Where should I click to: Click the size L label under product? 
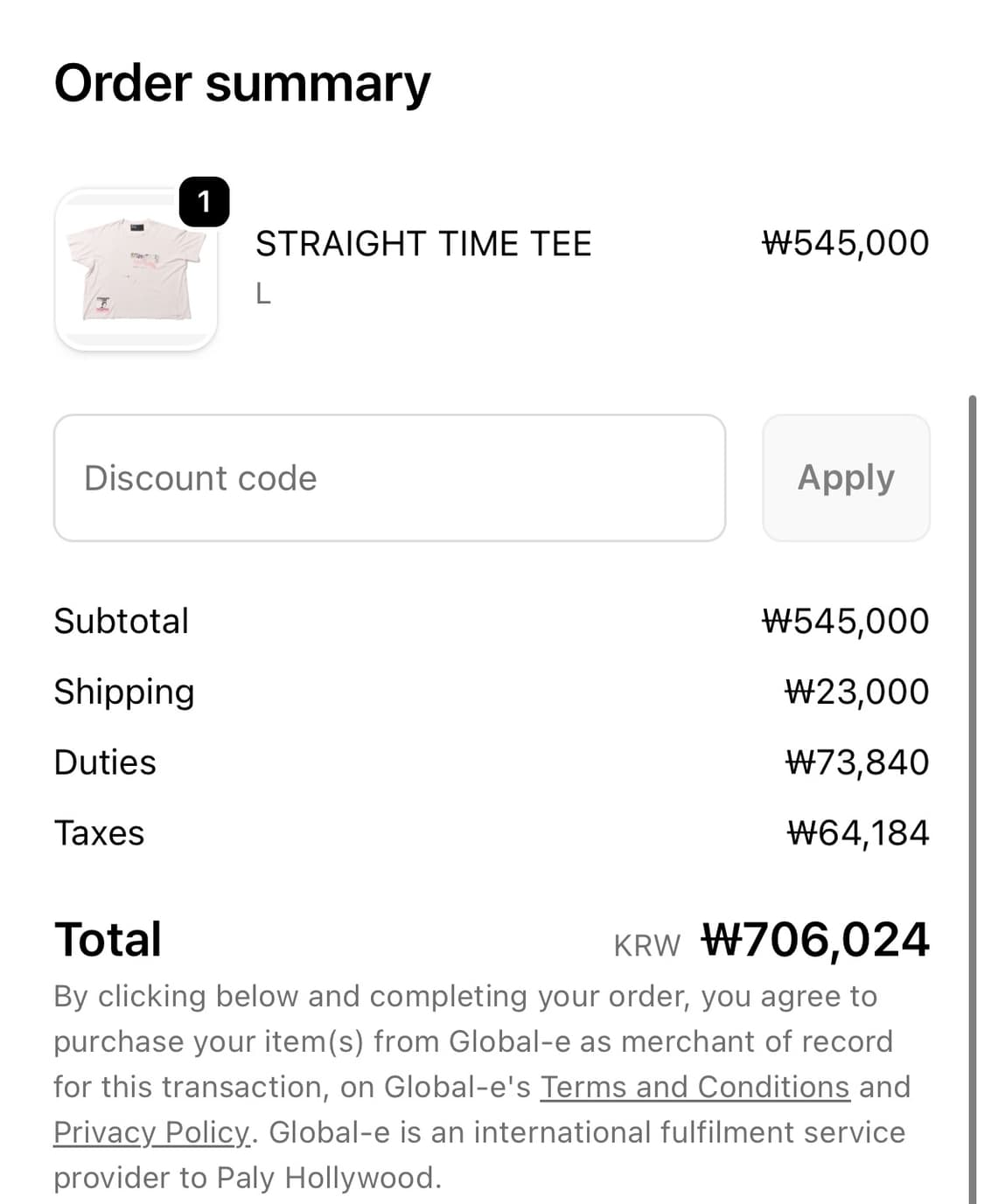(263, 295)
